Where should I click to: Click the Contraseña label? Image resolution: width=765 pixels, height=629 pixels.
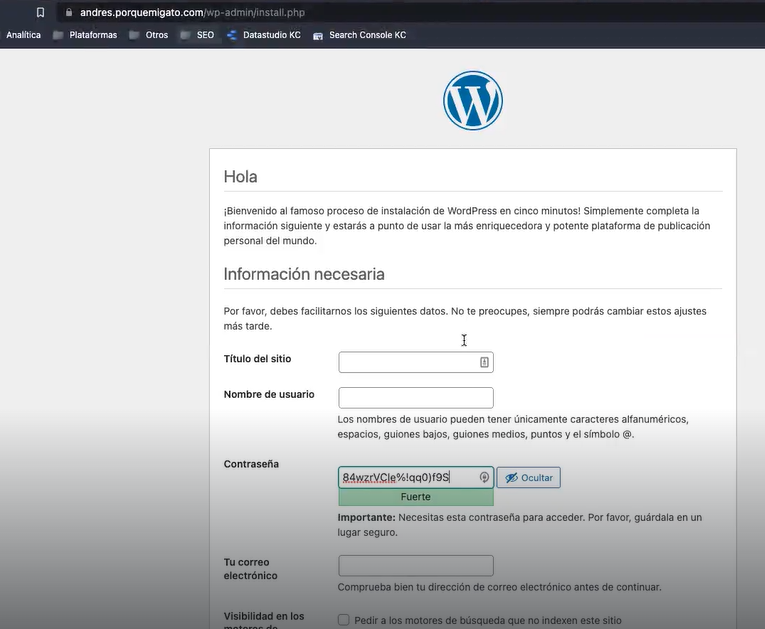click(x=251, y=464)
